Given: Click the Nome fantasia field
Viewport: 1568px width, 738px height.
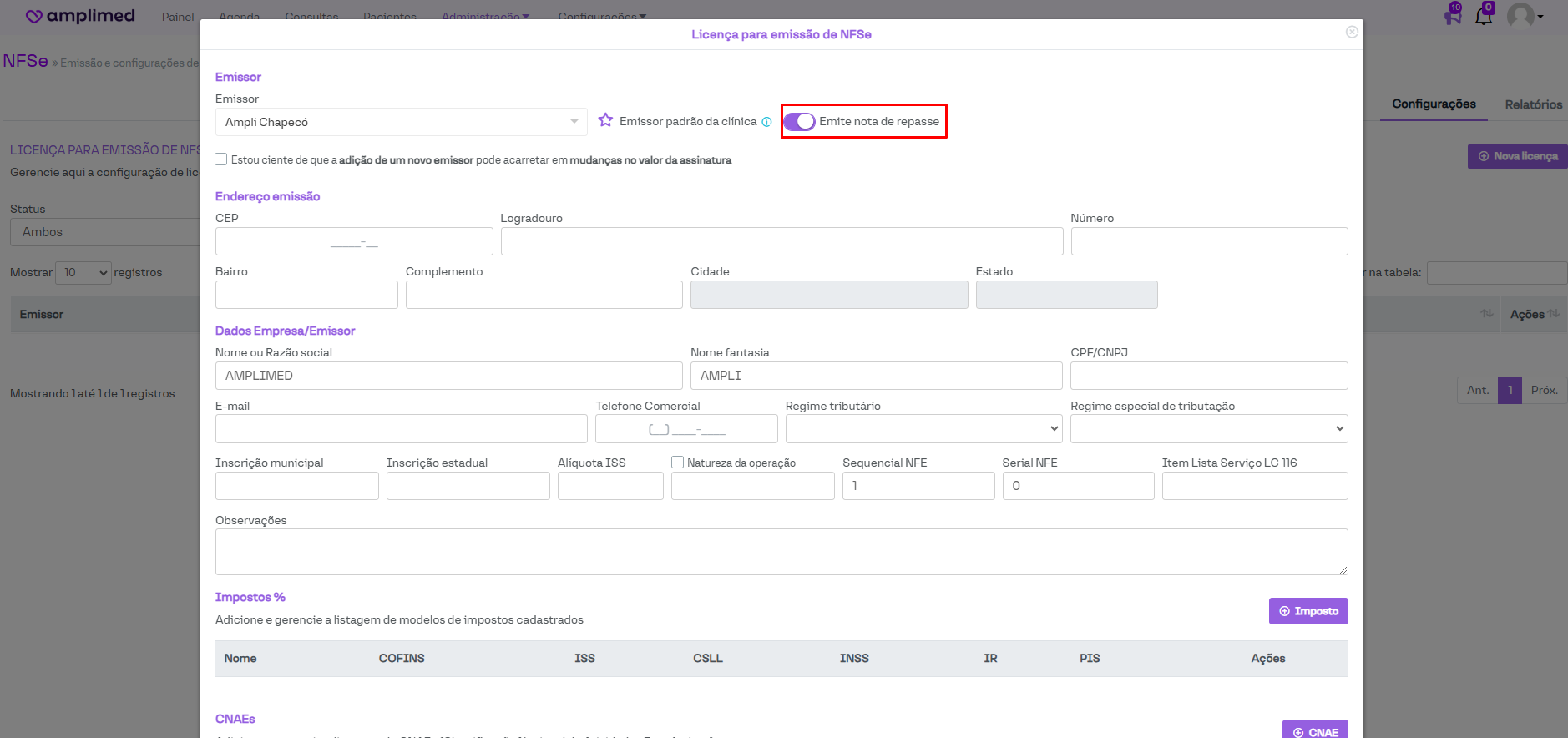Looking at the screenshot, I should click(x=875, y=376).
